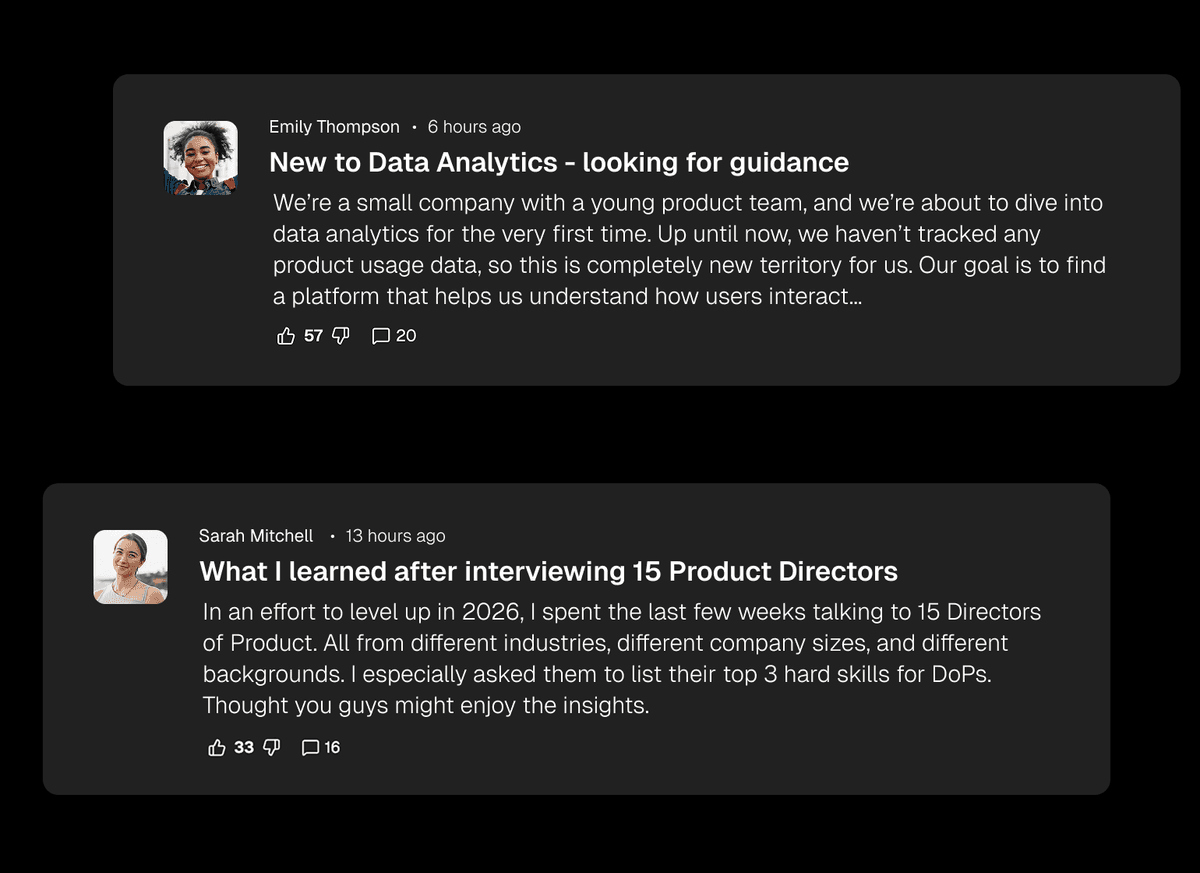Viewport: 1200px width, 873px height.
Task: Open the 'New to Data Analytics' post title
Action: [559, 162]
